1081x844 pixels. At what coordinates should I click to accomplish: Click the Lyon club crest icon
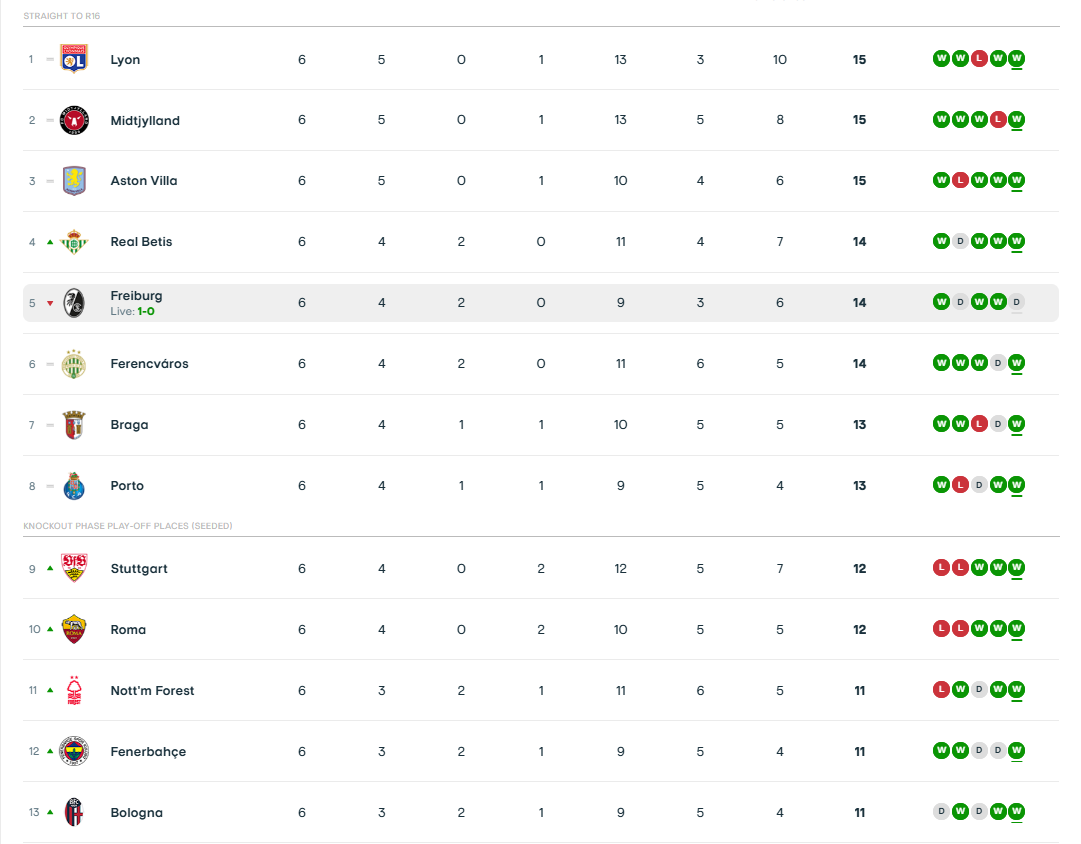(74, 59)
